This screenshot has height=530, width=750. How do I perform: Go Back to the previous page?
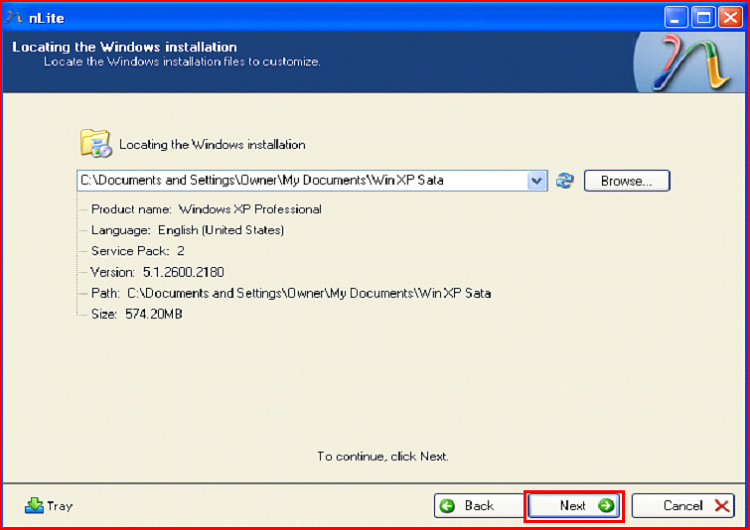point(479,506)
